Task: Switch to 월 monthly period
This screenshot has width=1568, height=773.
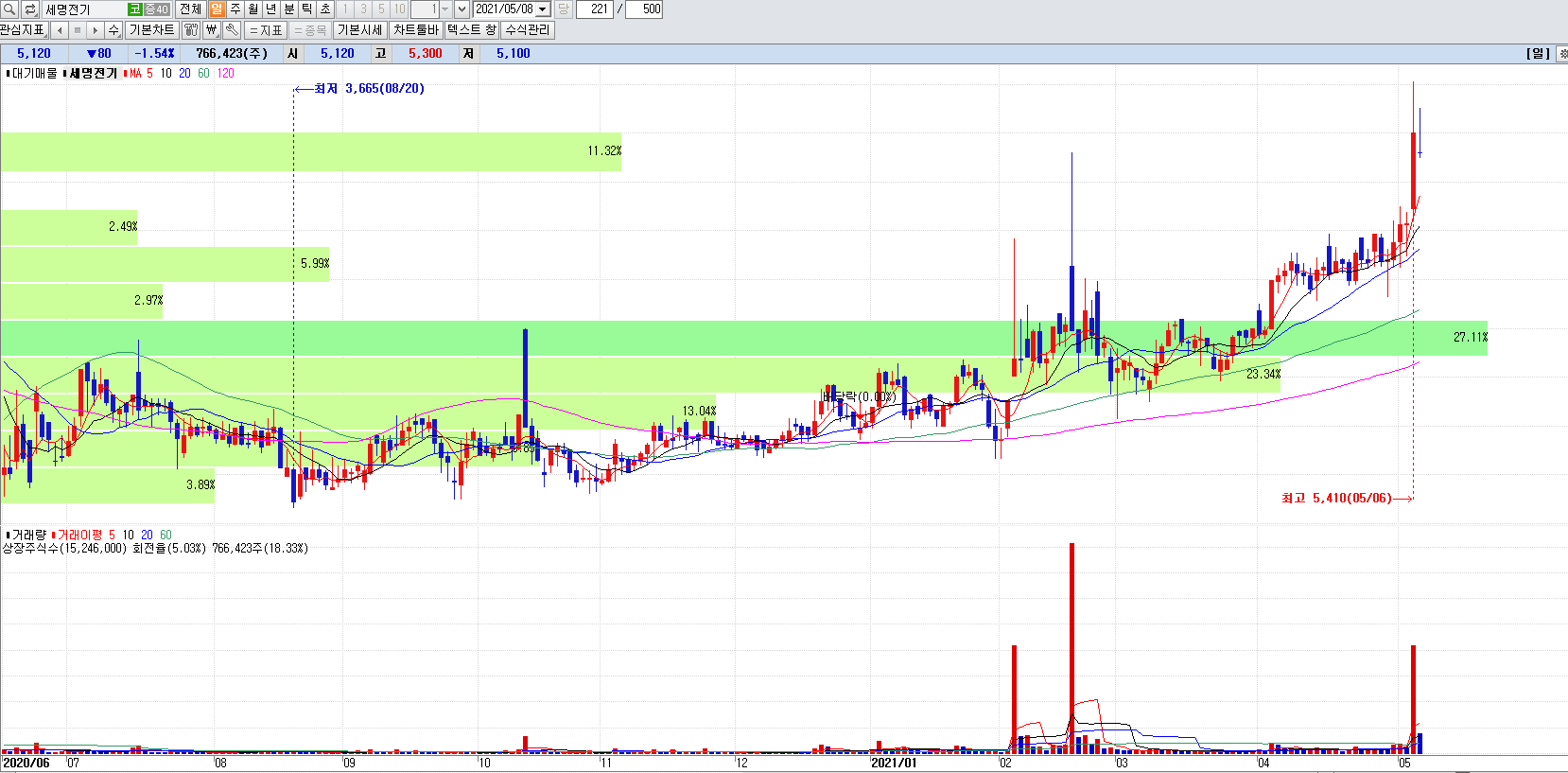Action: [253, 9]
